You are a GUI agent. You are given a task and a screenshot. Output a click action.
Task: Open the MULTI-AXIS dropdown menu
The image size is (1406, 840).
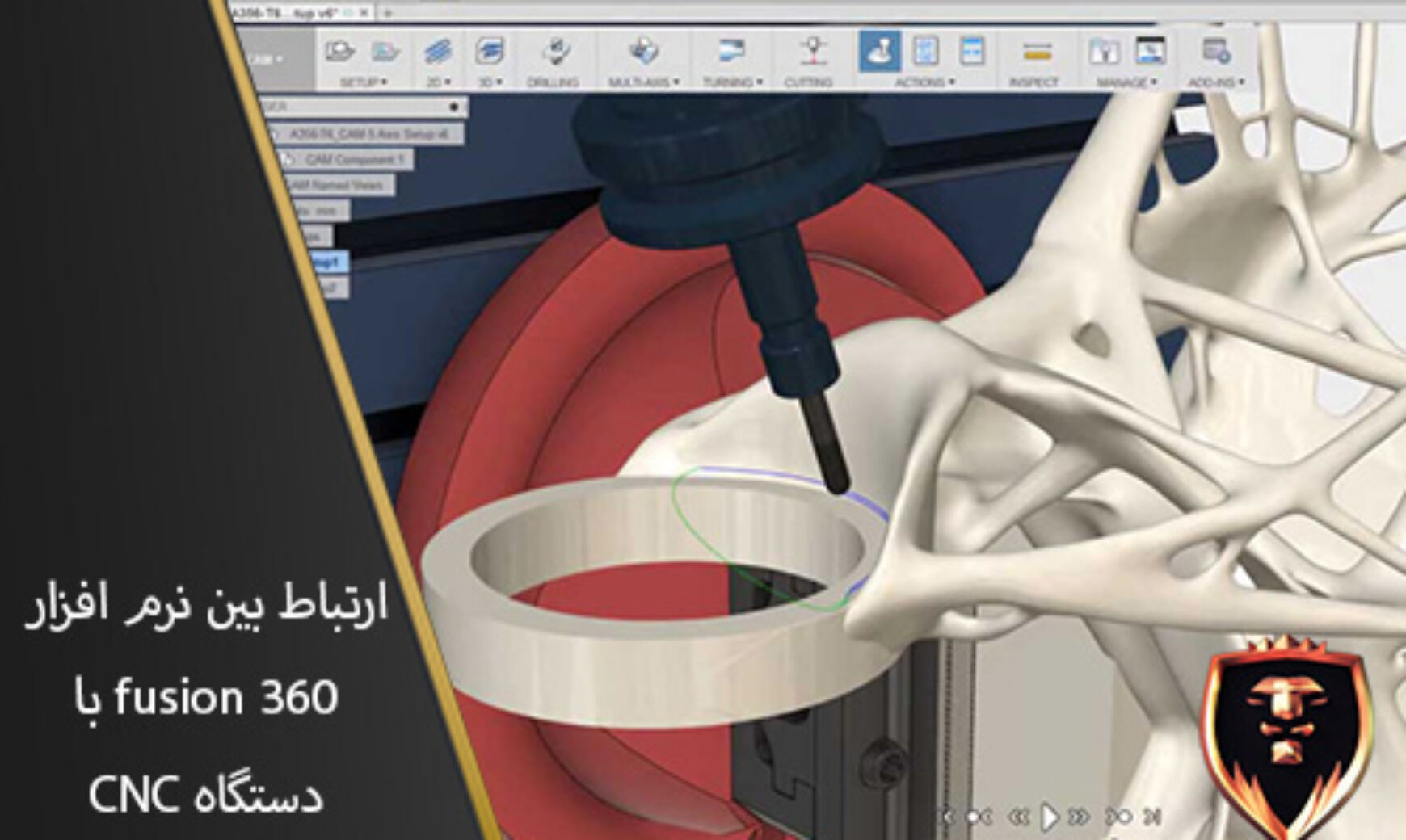tap(643, 82)
